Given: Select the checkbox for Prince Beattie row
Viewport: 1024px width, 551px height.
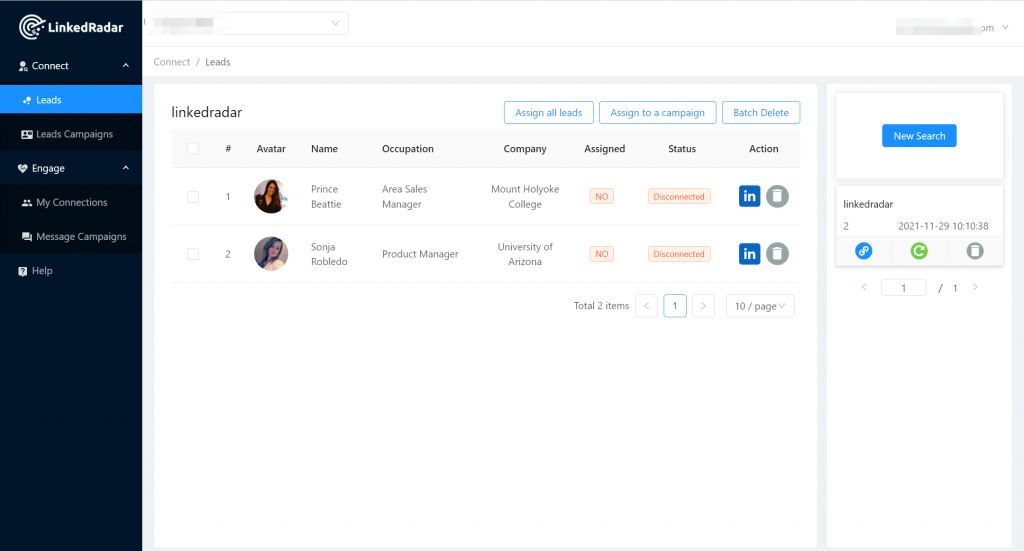Looking at the screenshot, I should coord(193,197).
